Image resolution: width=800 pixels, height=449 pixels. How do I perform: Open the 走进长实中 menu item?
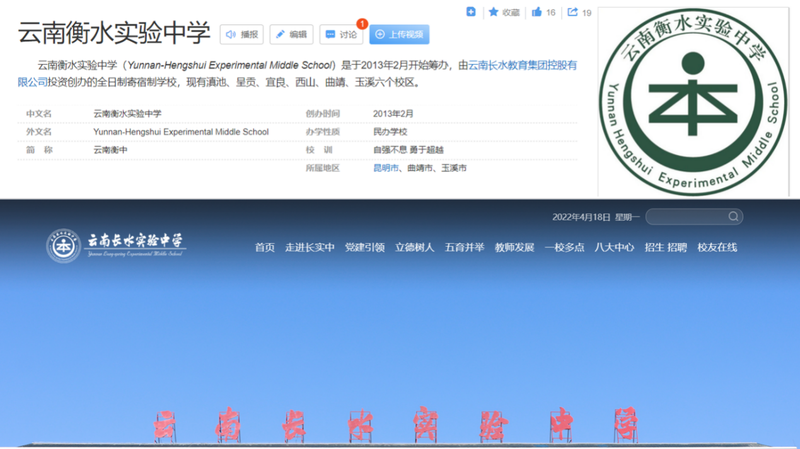tap(309, 247)
